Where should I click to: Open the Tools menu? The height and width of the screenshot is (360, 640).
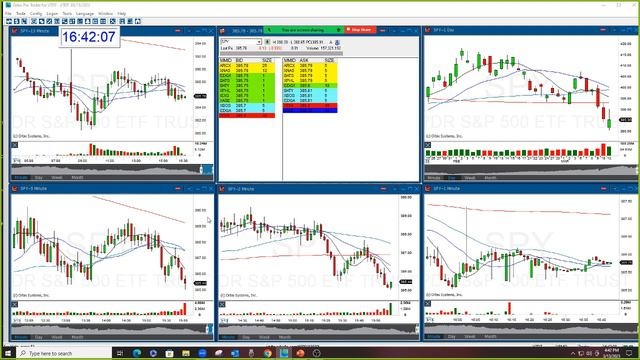tap(67, 13)
